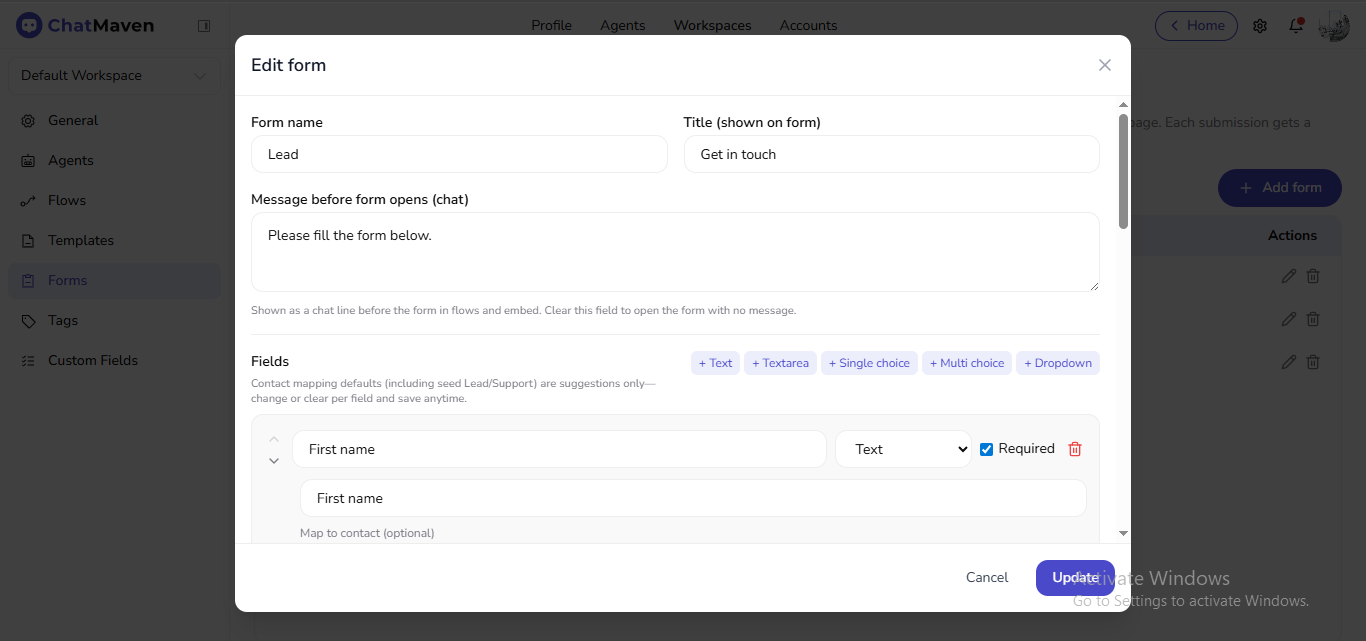Click the notification bell
The height and width of the screenshot is (641, 1366).
coord(1295,26)
